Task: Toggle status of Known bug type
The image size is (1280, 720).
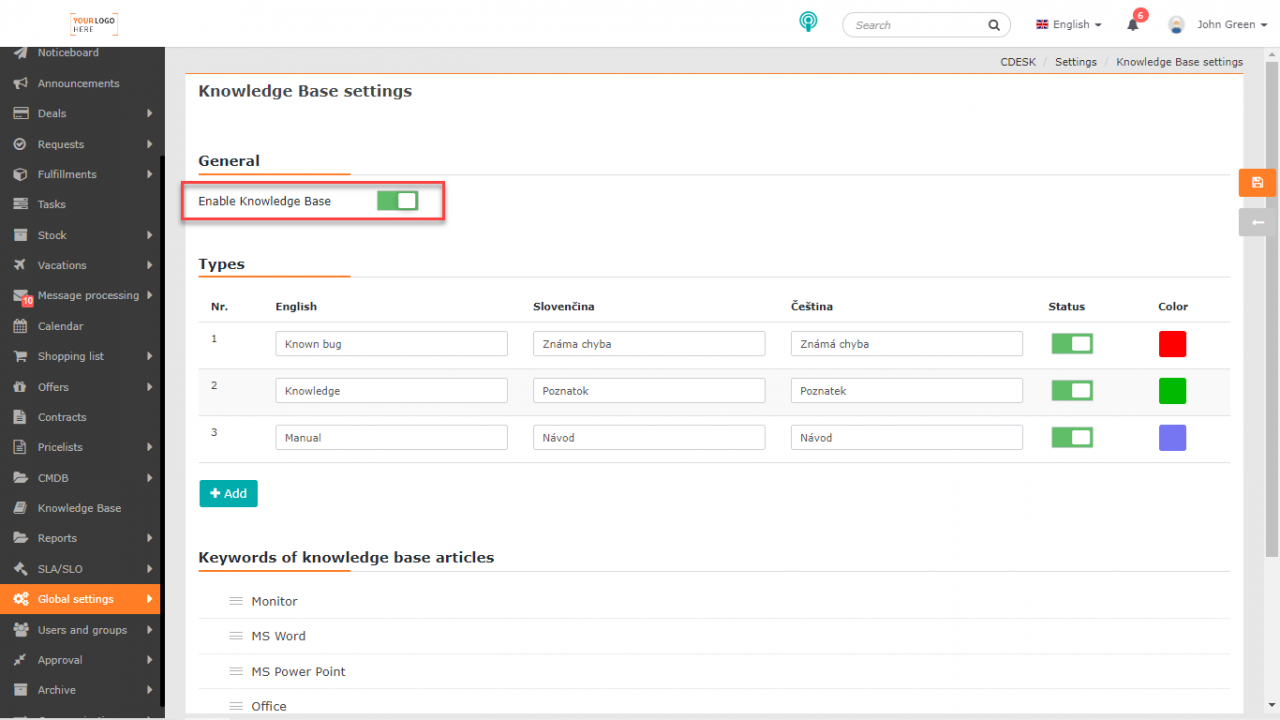Action: (x=1072, y=344)
